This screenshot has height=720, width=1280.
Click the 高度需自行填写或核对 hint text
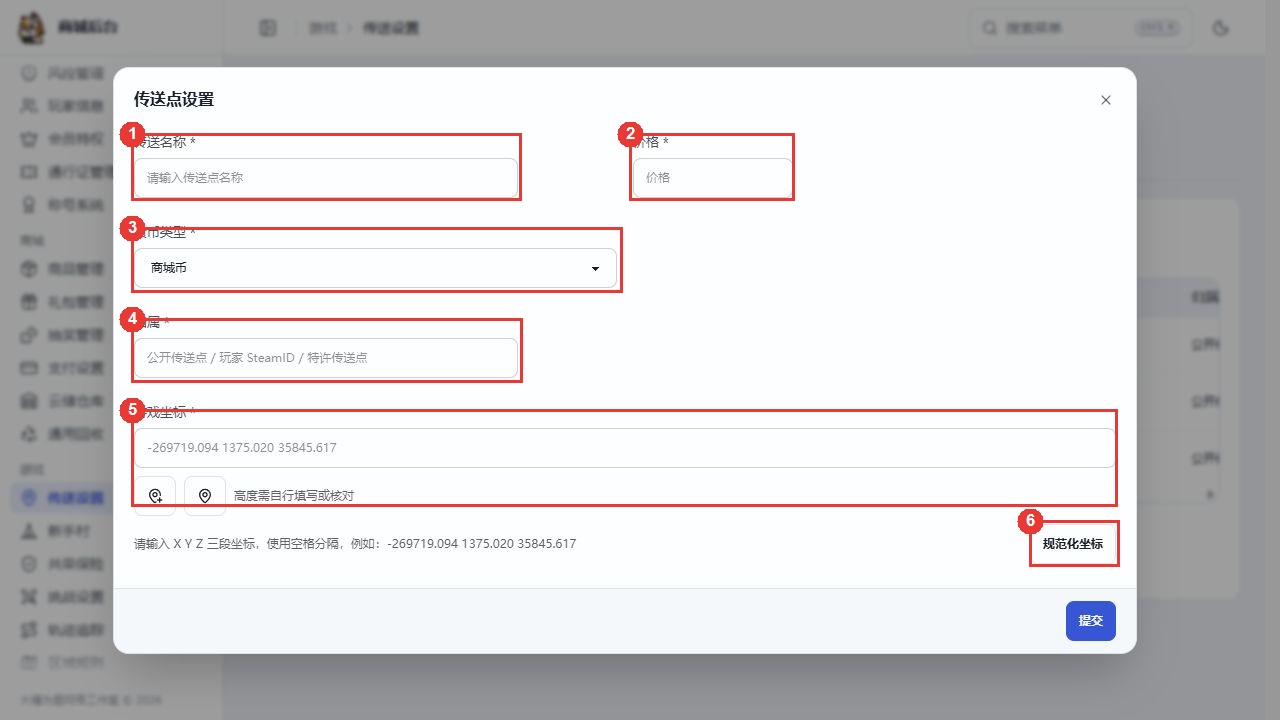coord(294,496)
